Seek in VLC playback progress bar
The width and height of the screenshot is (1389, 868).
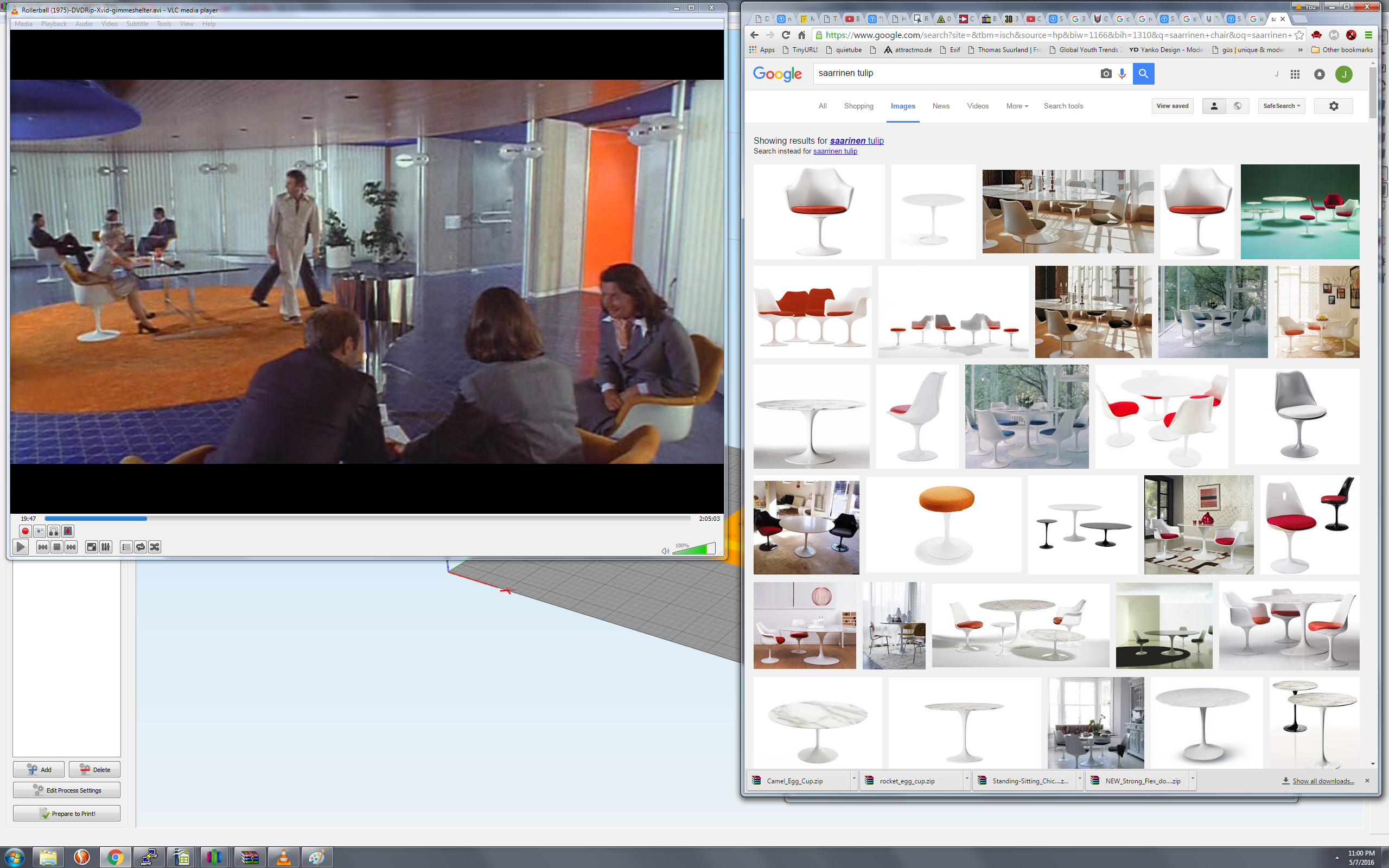pos(367,519)
